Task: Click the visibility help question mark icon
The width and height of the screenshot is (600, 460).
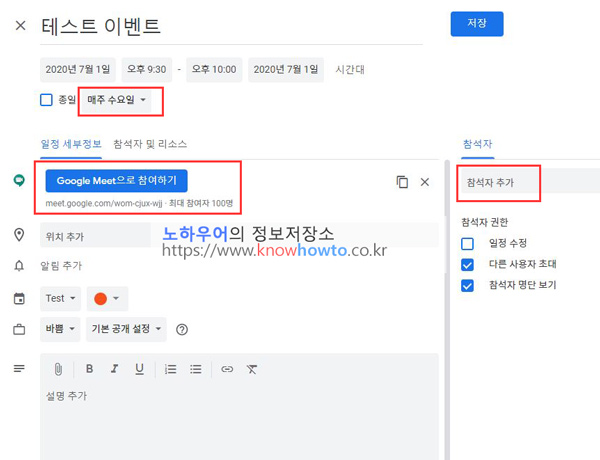Action: click(182, 330)
